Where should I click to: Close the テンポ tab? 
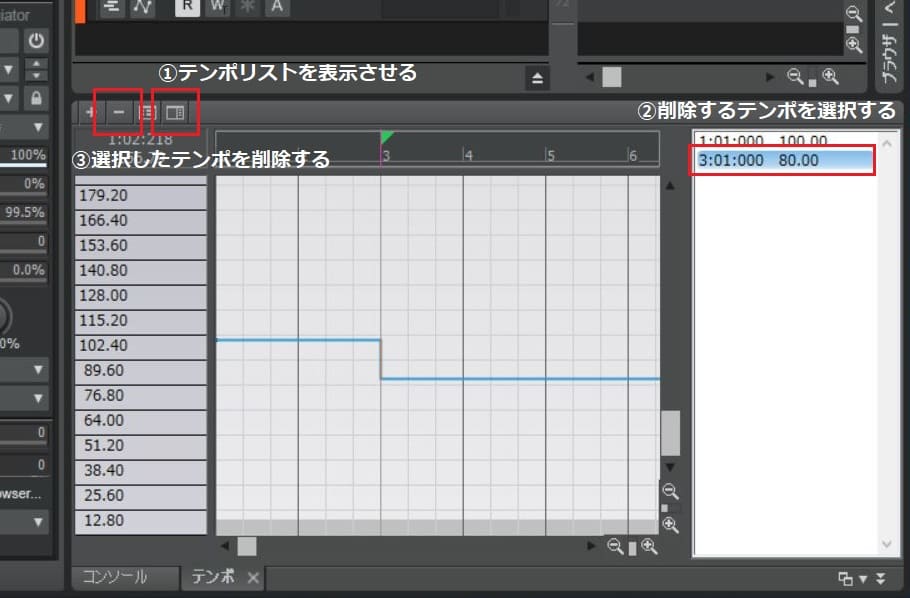click(253, 578)
